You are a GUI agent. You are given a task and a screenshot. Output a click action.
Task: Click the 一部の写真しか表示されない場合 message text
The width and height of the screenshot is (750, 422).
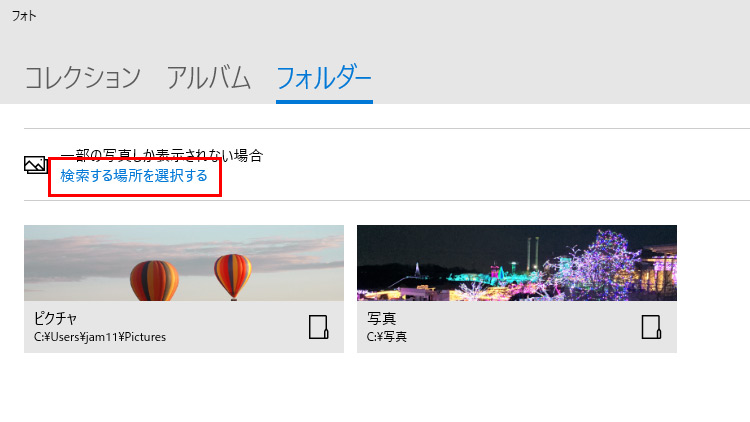tap(162, 155)
